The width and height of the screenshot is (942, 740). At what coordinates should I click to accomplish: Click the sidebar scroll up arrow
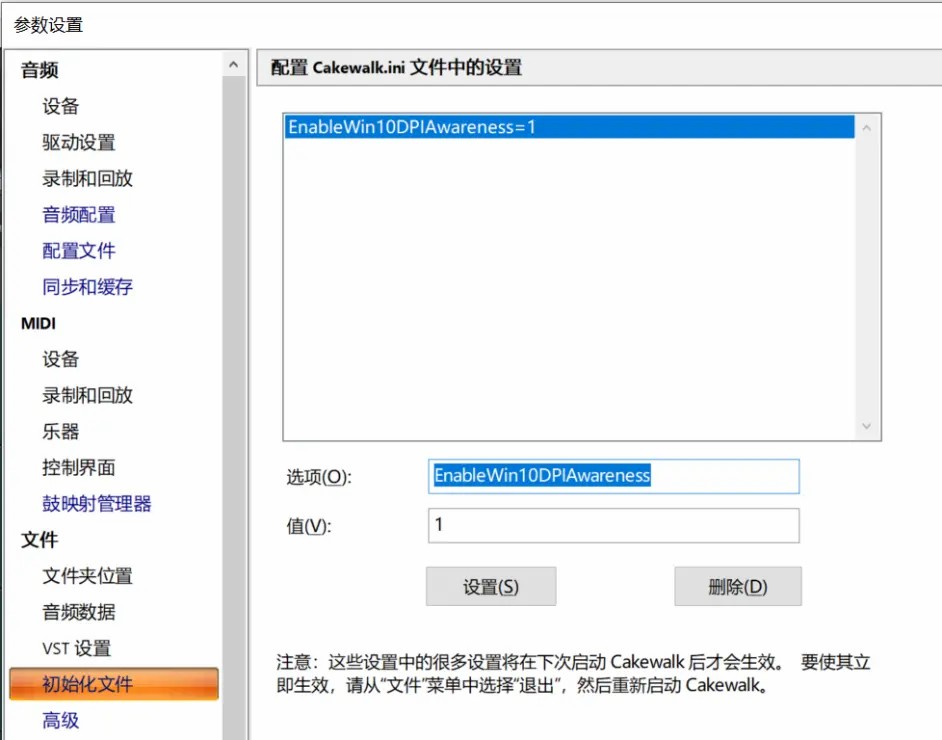pos(234,64)
